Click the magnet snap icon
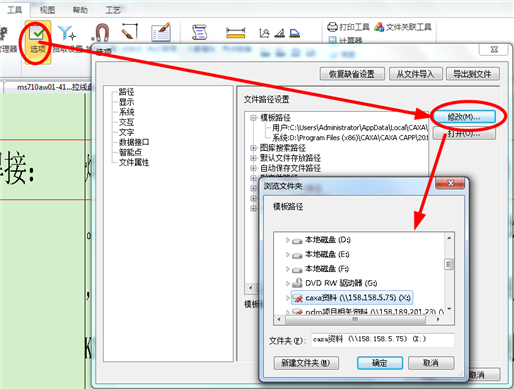Image resolution: width=514 pixels, height=389 pixels. pyautogui.click(x=101, y=32)
